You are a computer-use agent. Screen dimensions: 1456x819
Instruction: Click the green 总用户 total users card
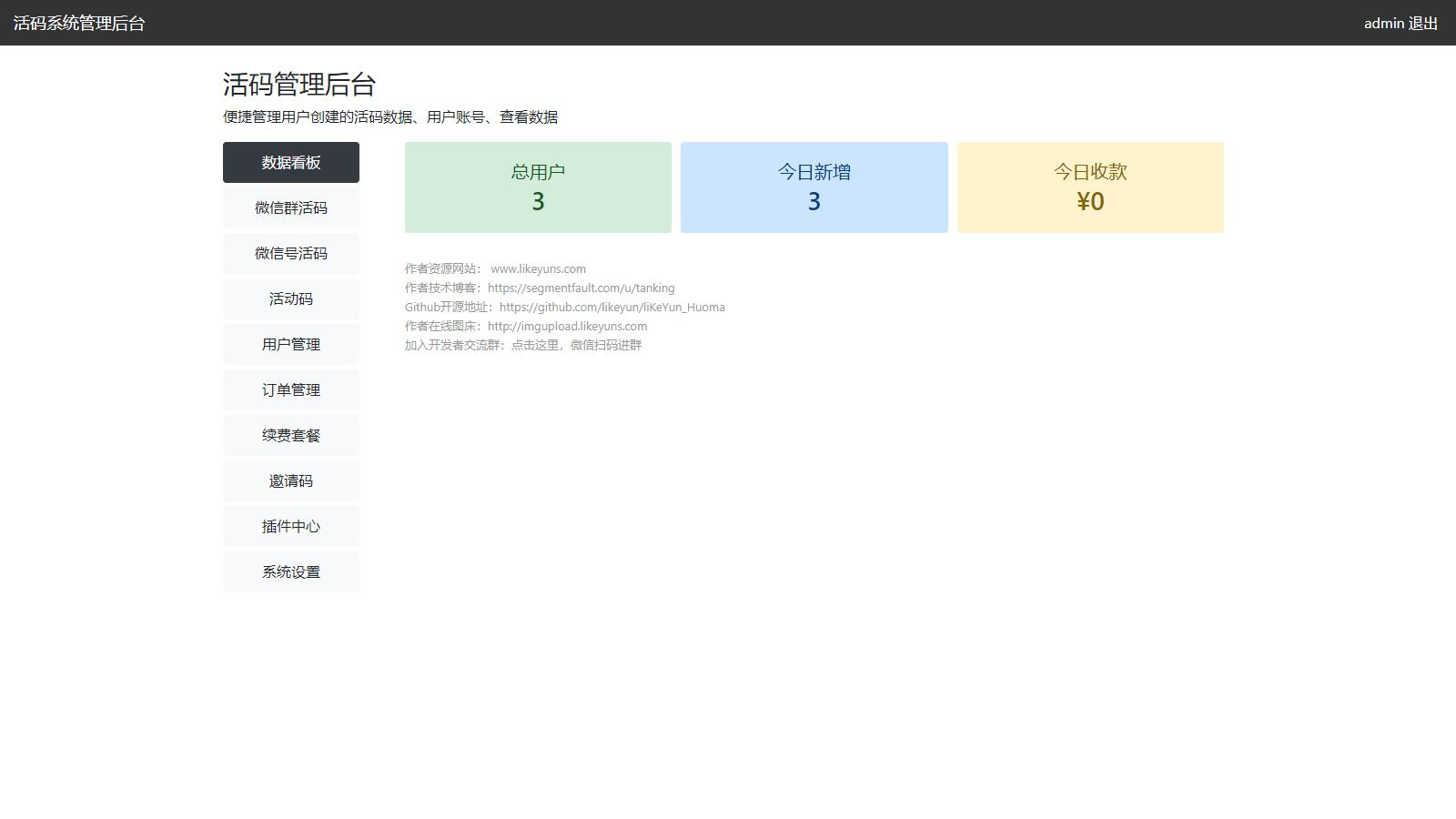click(x=538, y=187)
